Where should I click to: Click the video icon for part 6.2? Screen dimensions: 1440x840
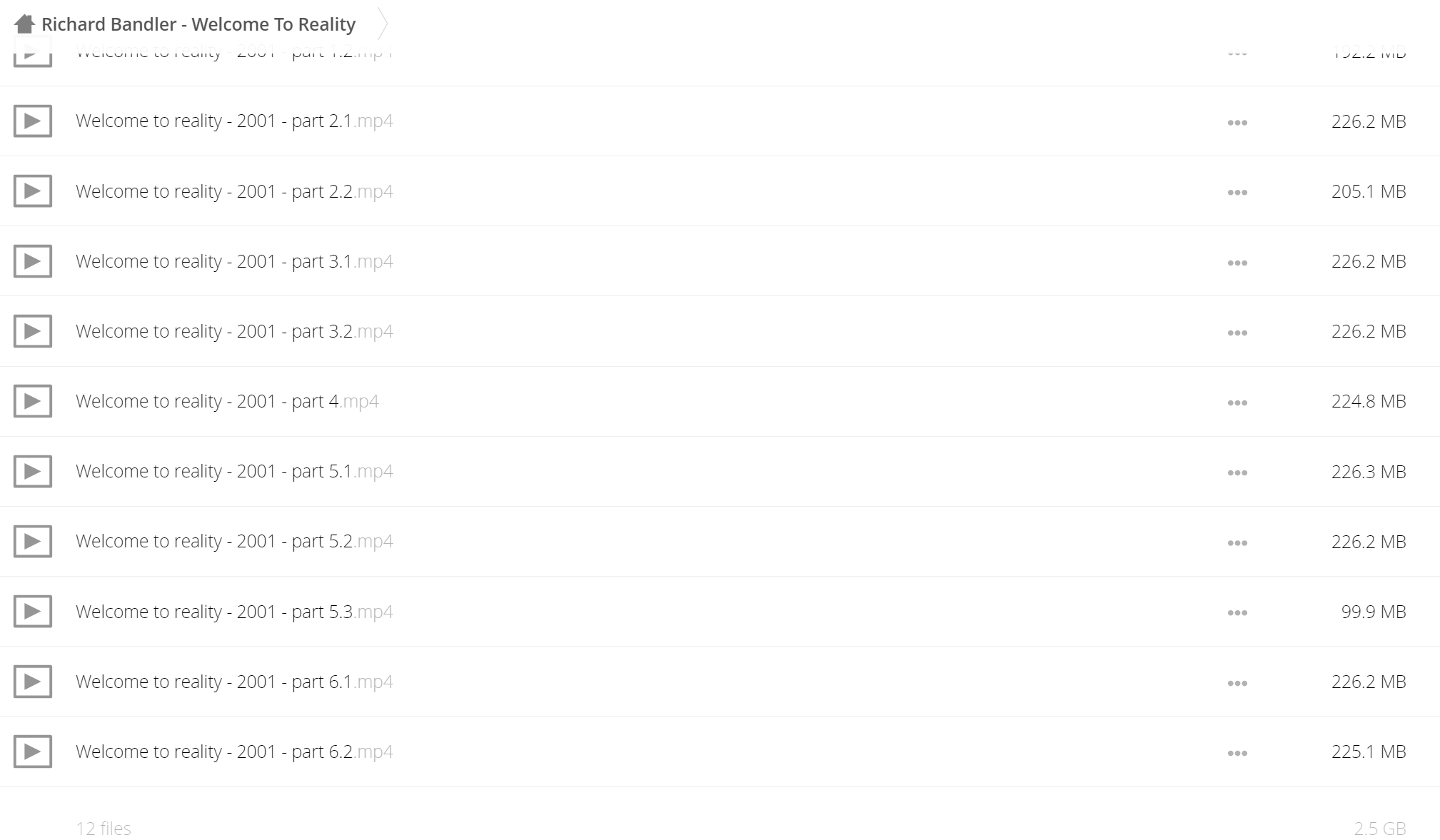point(33,752)
